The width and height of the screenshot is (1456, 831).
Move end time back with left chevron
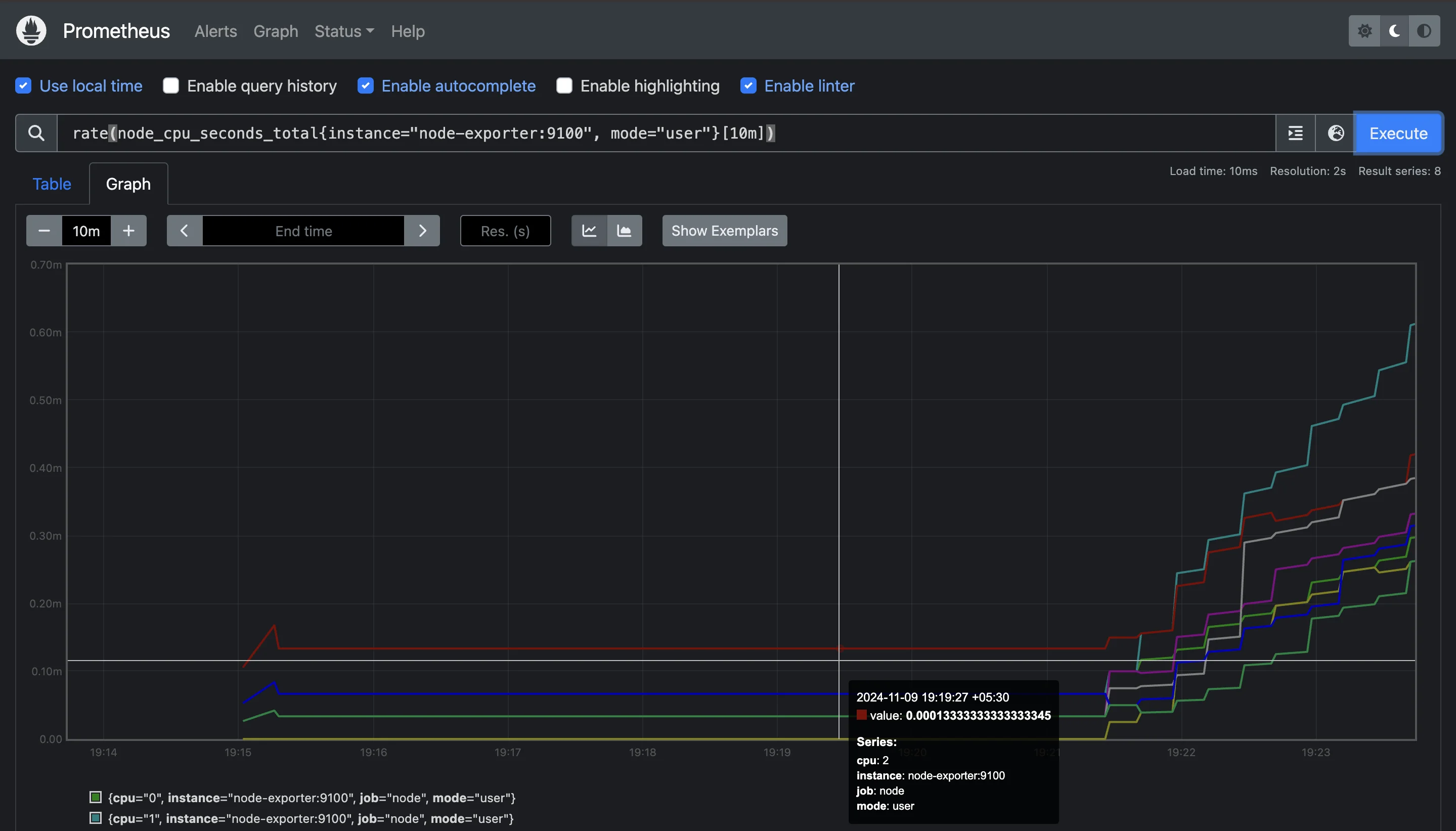click(184, 231)
